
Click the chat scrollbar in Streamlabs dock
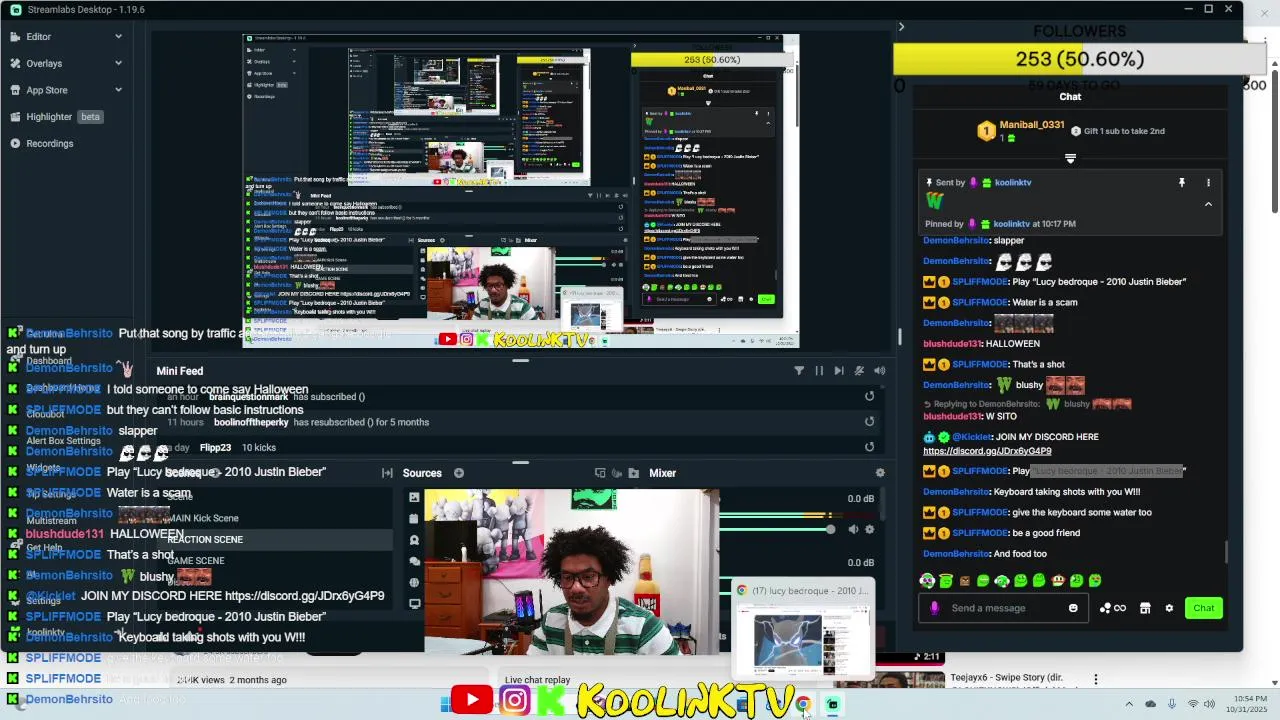[x=1227, y=553]
